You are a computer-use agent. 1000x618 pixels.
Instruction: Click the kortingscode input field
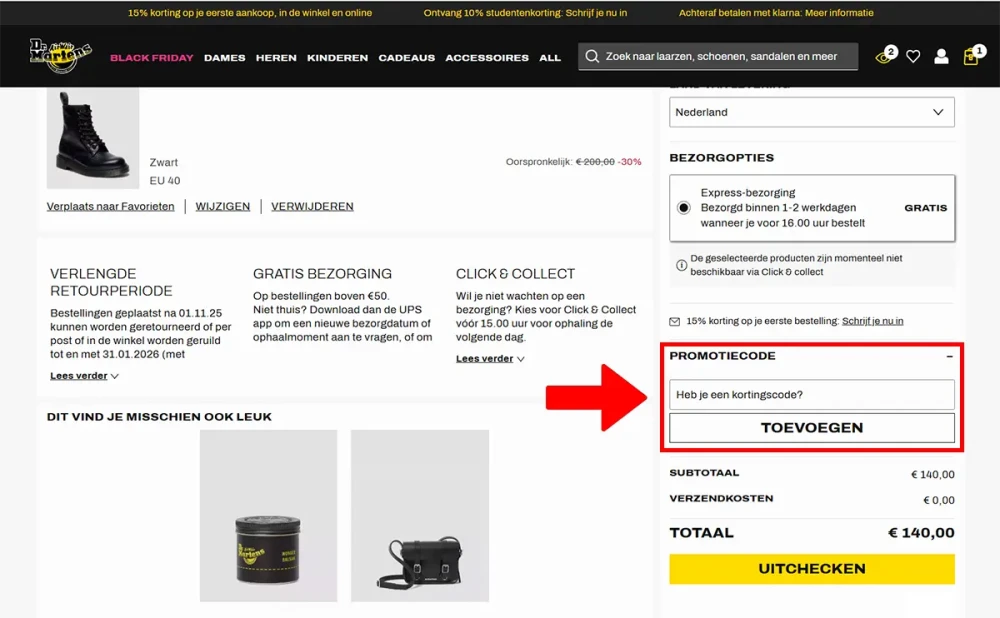tap(812, 395)
